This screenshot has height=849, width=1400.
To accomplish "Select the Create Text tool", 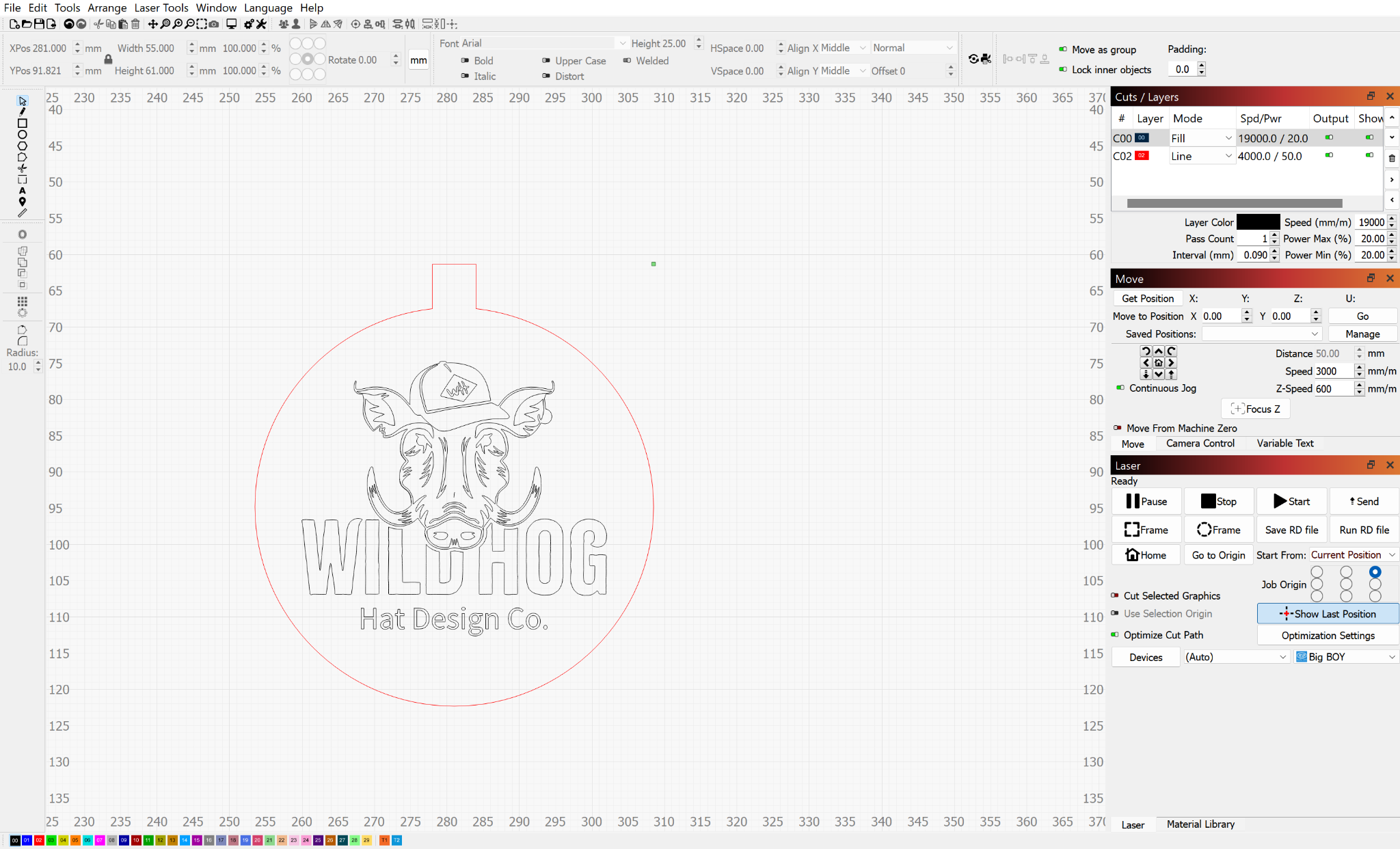I will [x=22, y=191].
